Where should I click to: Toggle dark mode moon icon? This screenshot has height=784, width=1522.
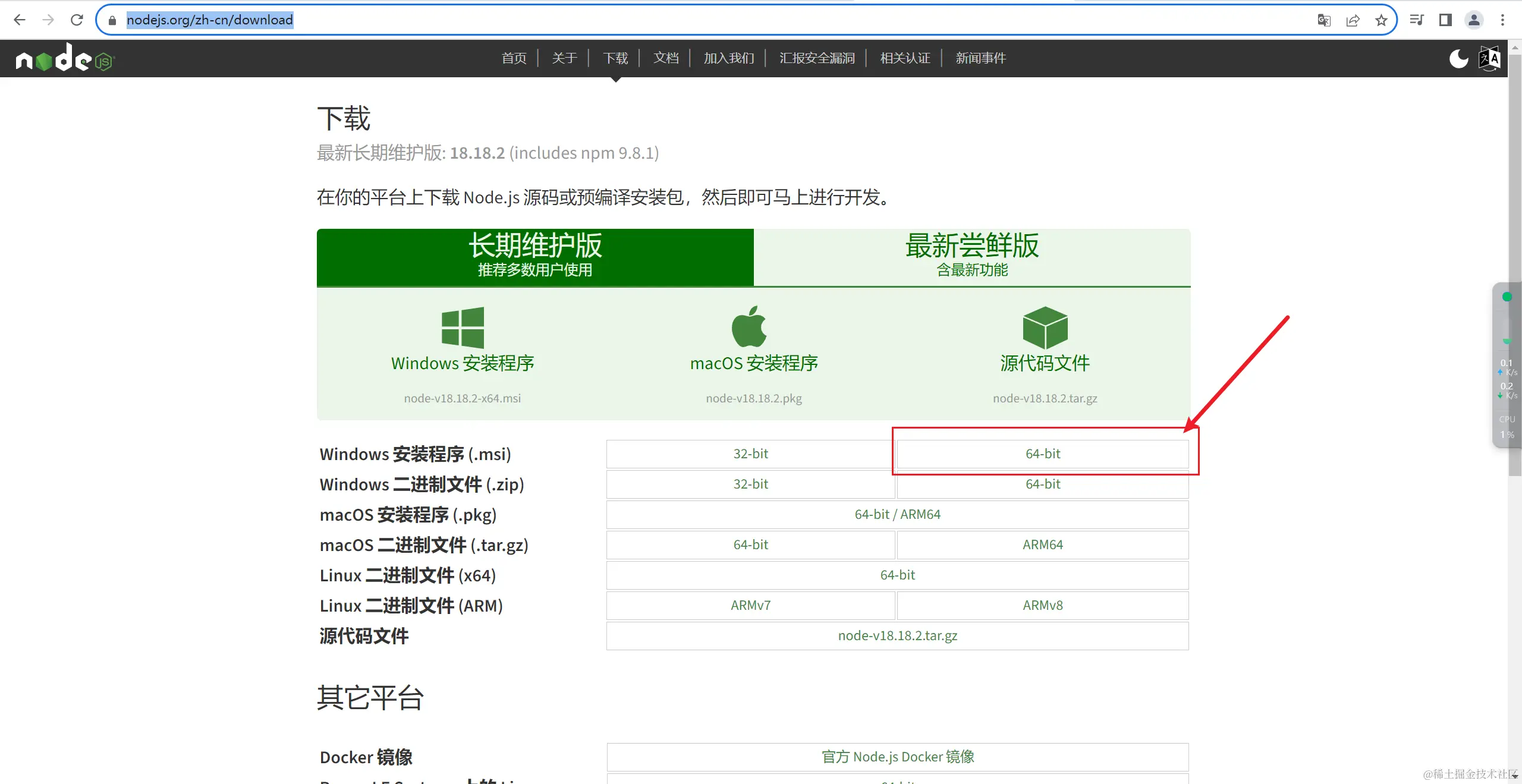[x=1458, y=58]
